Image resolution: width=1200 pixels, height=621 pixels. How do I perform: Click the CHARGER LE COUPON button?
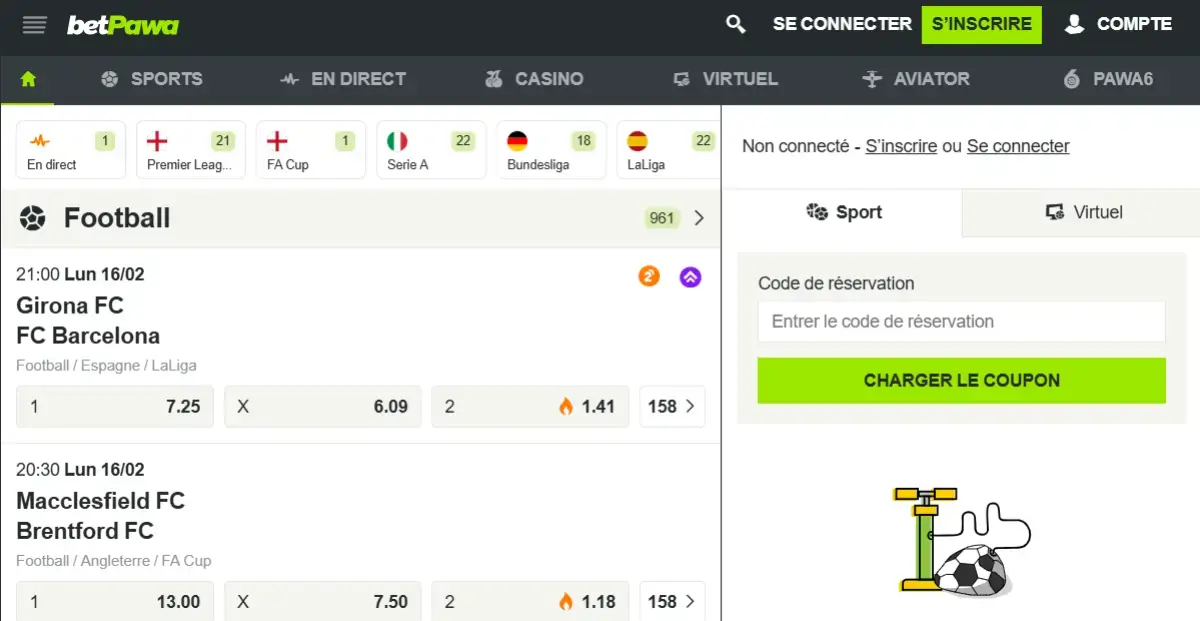pyautogui.click(x=960, y=380)
